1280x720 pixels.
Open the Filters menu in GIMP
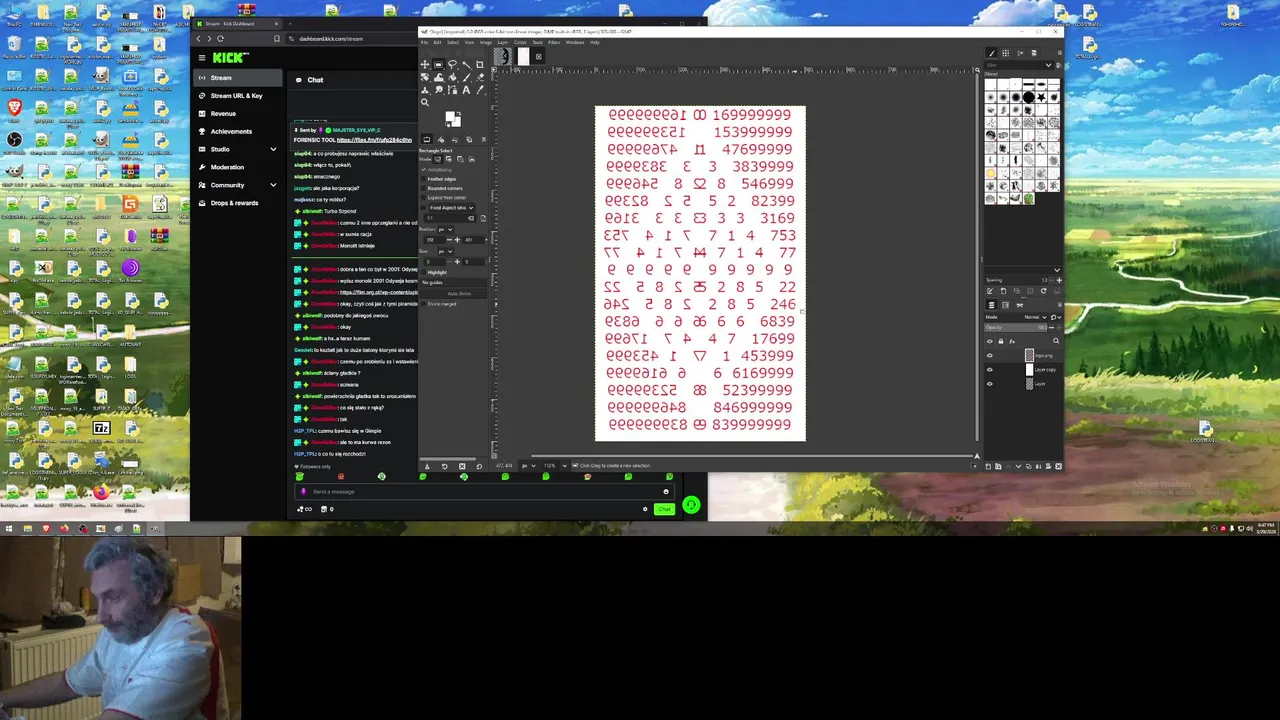click(554, 42)
